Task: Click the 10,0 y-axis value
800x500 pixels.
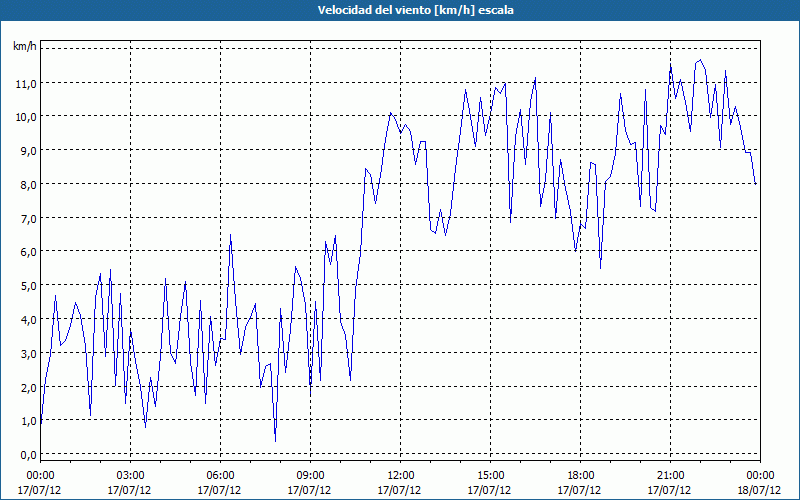Action: (26, 117)
